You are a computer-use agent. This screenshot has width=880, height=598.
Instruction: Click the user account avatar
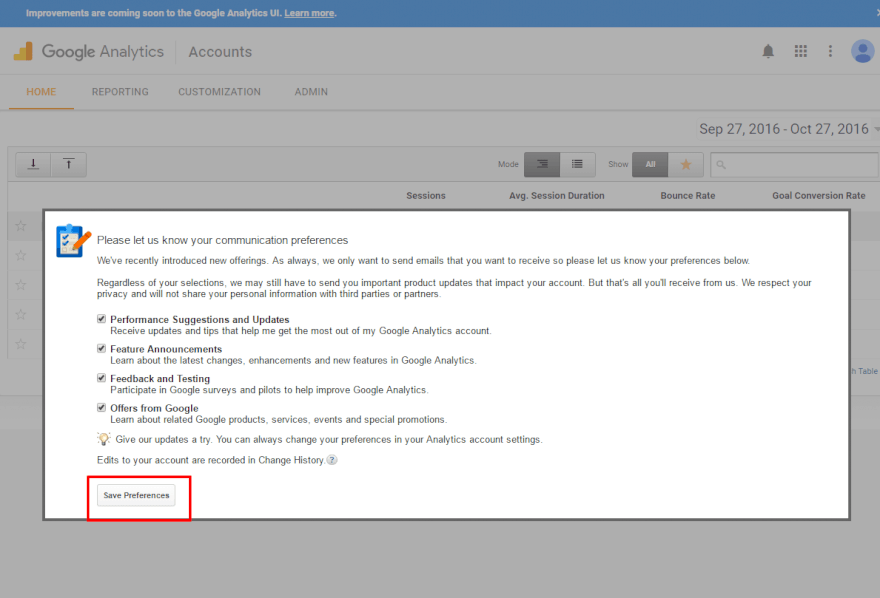pos(862,51)
